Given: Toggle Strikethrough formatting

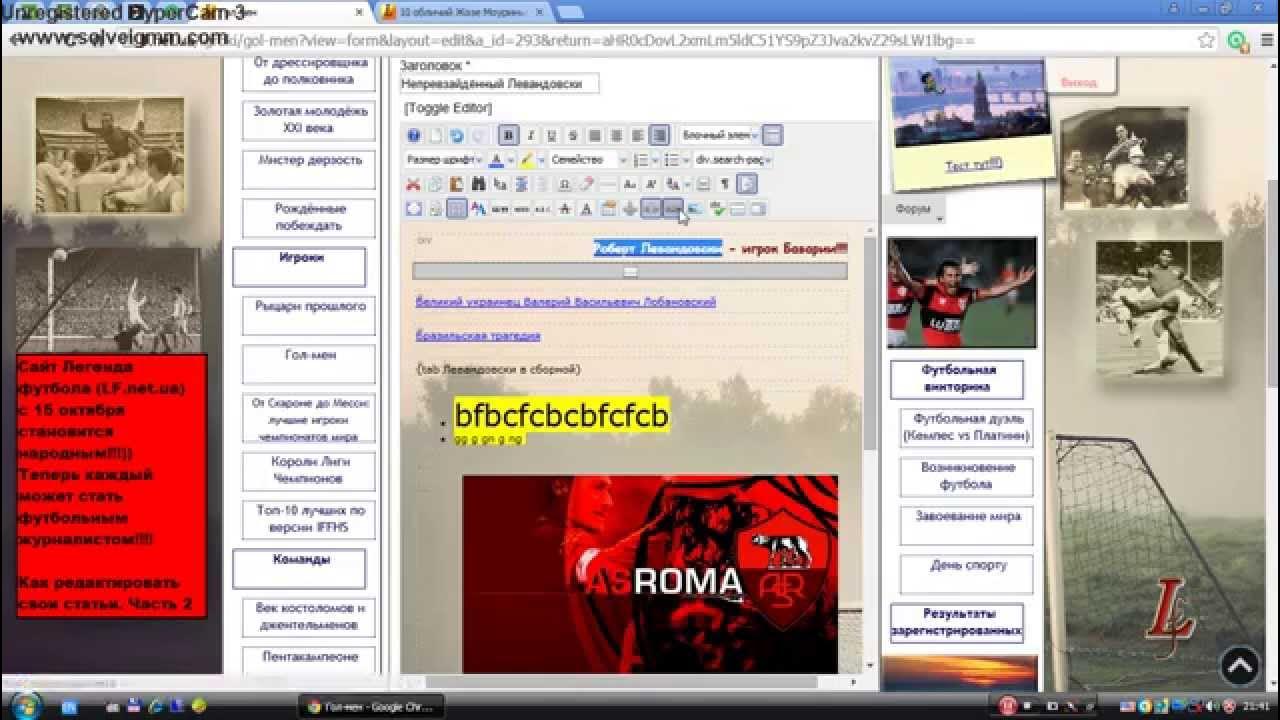Looking at the screenshot, I should [x=572, y=135].
